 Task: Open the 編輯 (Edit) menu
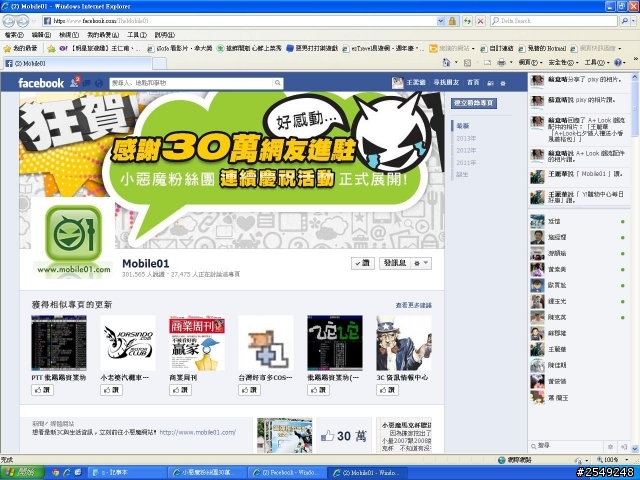click(x=41, y=35)
